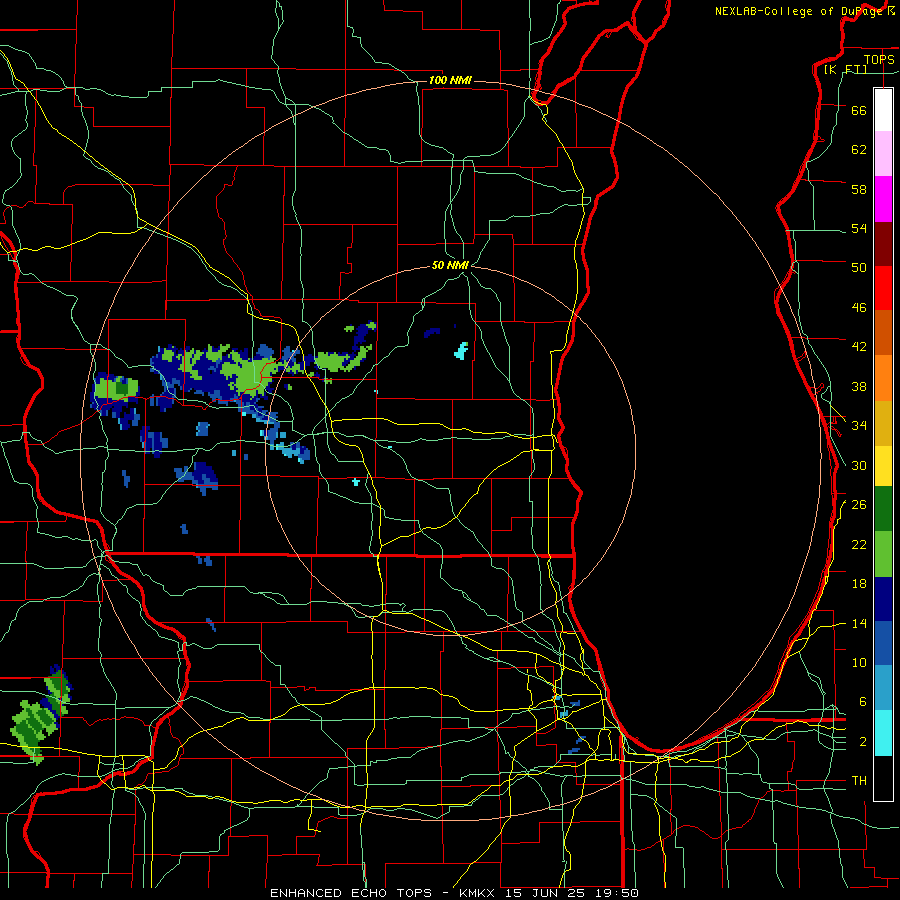Click the legend value '26'
This screenshot has height=900, width=900.
pyautogui.click(x=859, y=505)
